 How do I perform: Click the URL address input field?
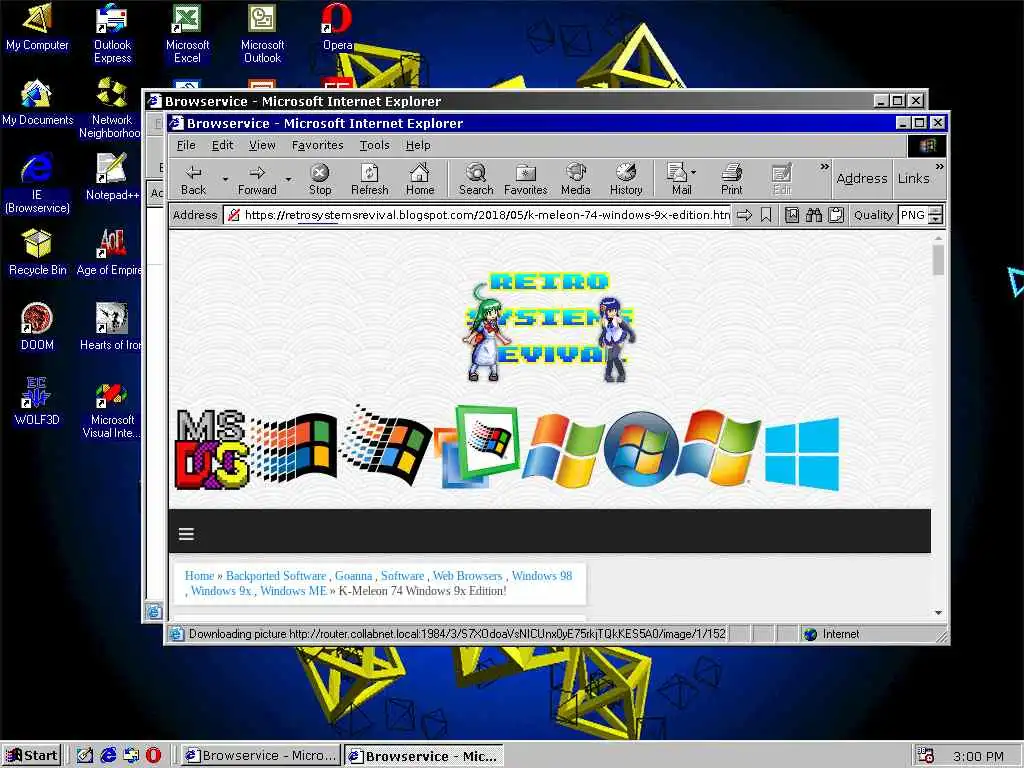tap(477, 215)
